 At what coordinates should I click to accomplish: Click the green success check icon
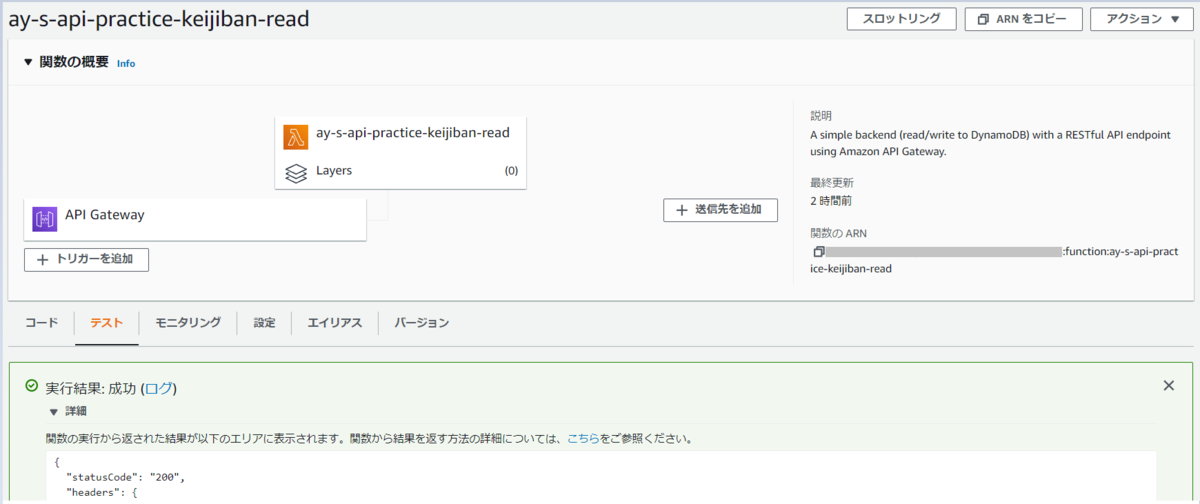[32, 386]
